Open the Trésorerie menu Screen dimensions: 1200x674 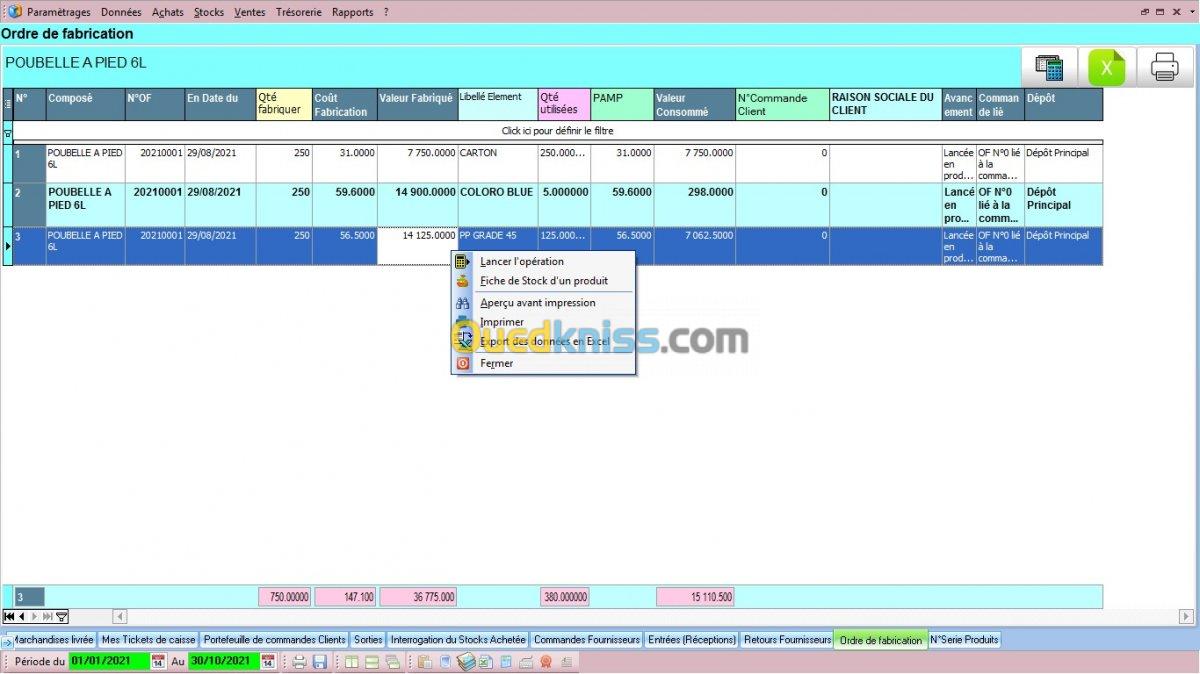298,12
